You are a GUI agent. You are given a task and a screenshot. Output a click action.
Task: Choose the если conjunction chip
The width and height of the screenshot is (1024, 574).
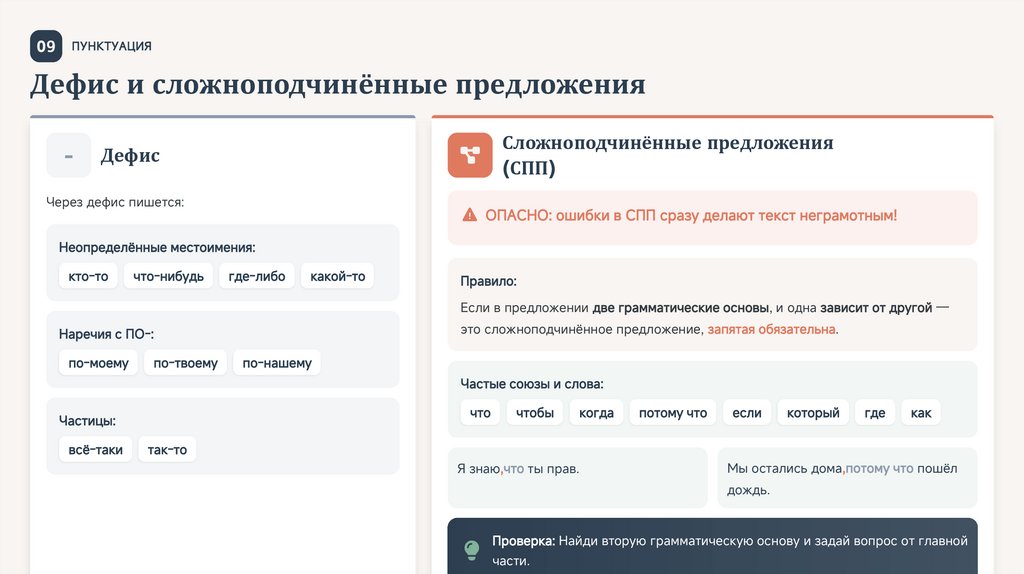pyautogui.click(x=746, y=413)
